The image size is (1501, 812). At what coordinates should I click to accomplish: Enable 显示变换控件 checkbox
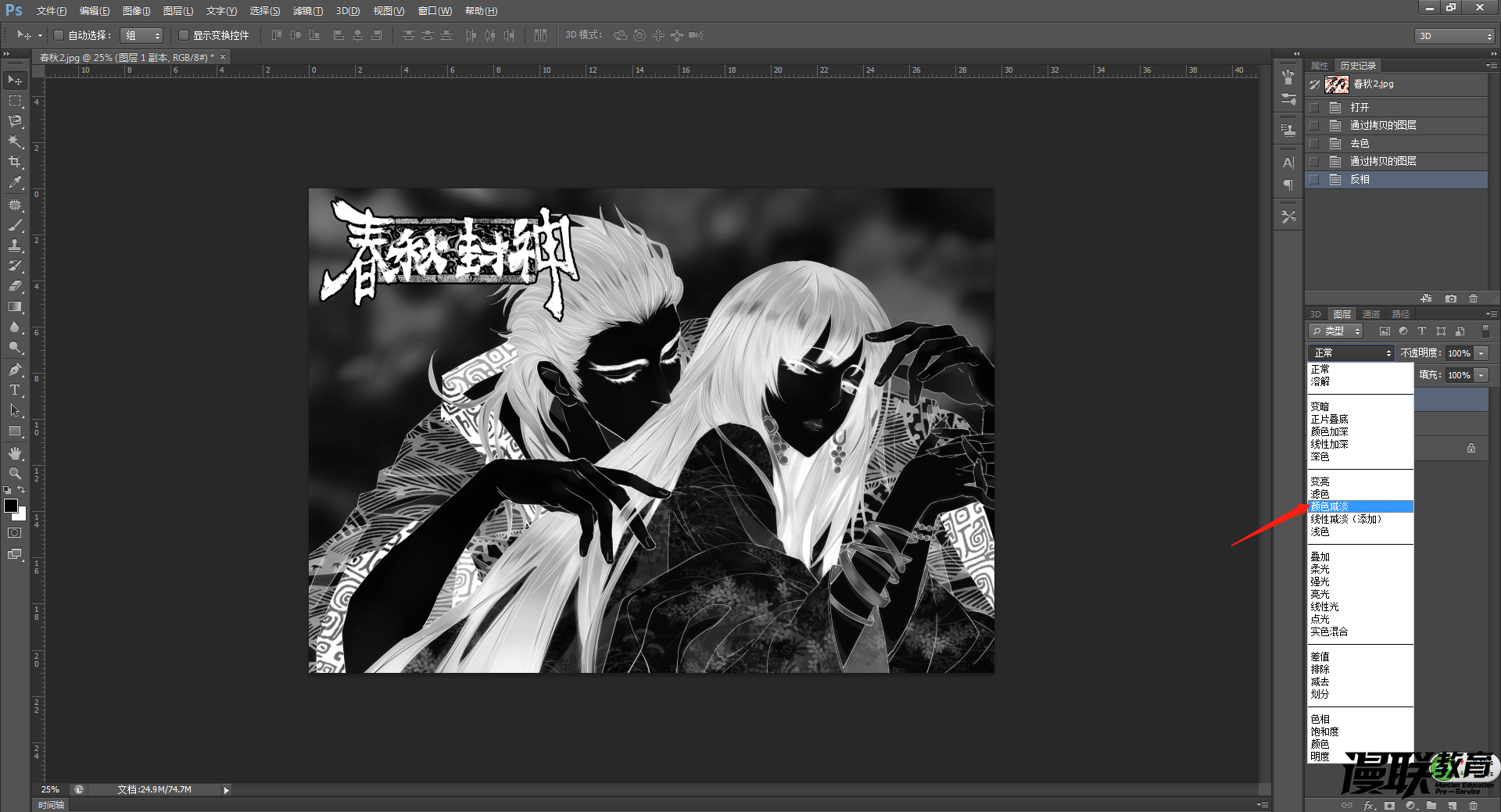(x=184, y=35)
